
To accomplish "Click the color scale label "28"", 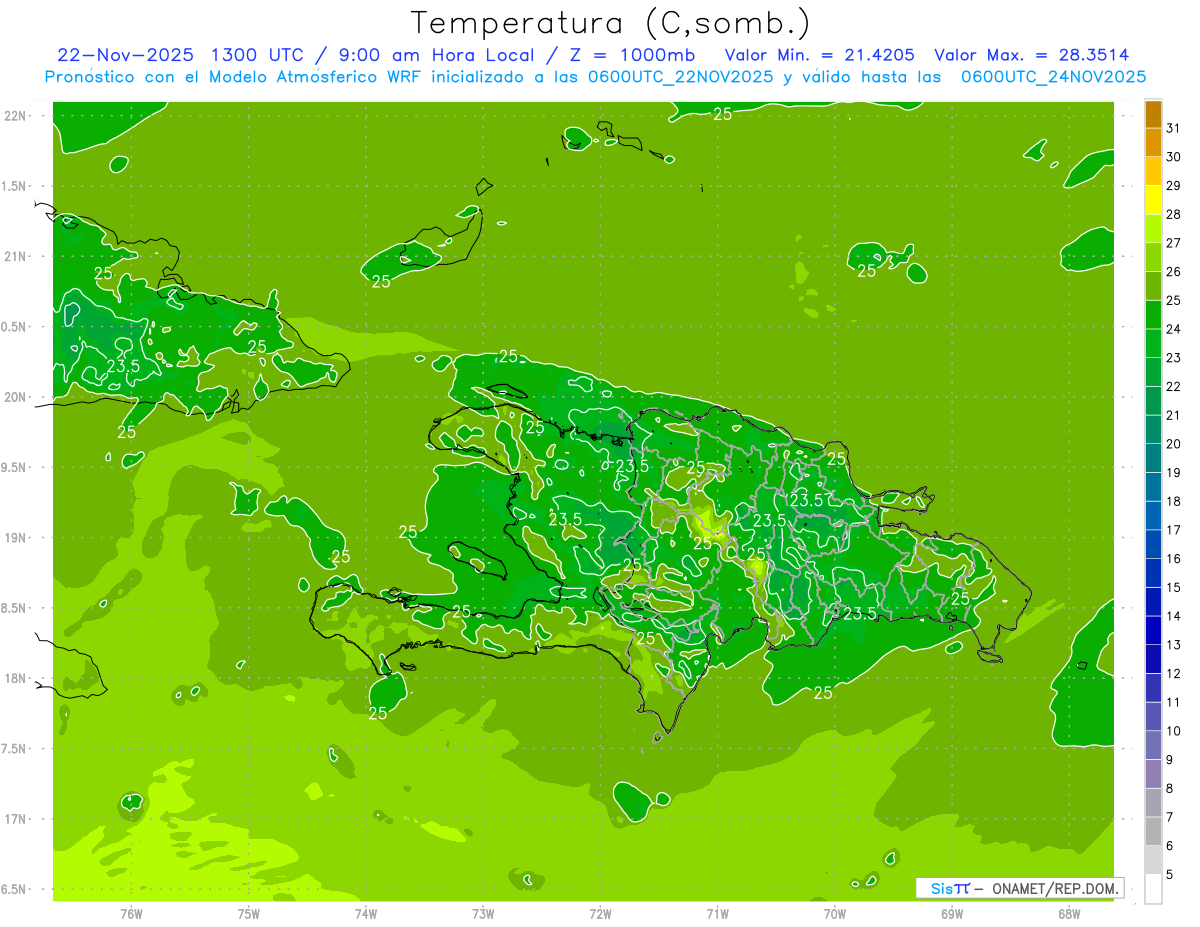I will click(1174, 214).
